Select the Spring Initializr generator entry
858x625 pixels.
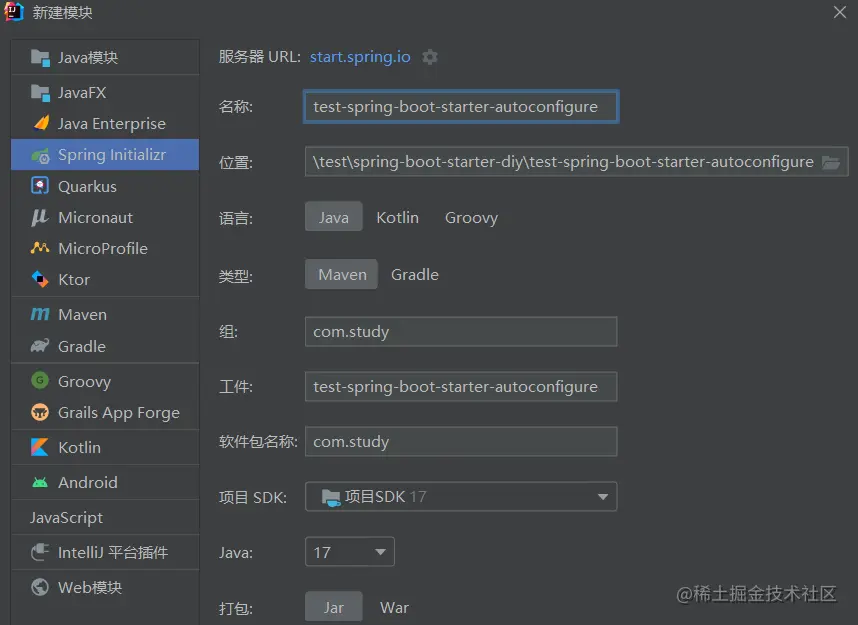pyautogui.click(x=105, y=154)
